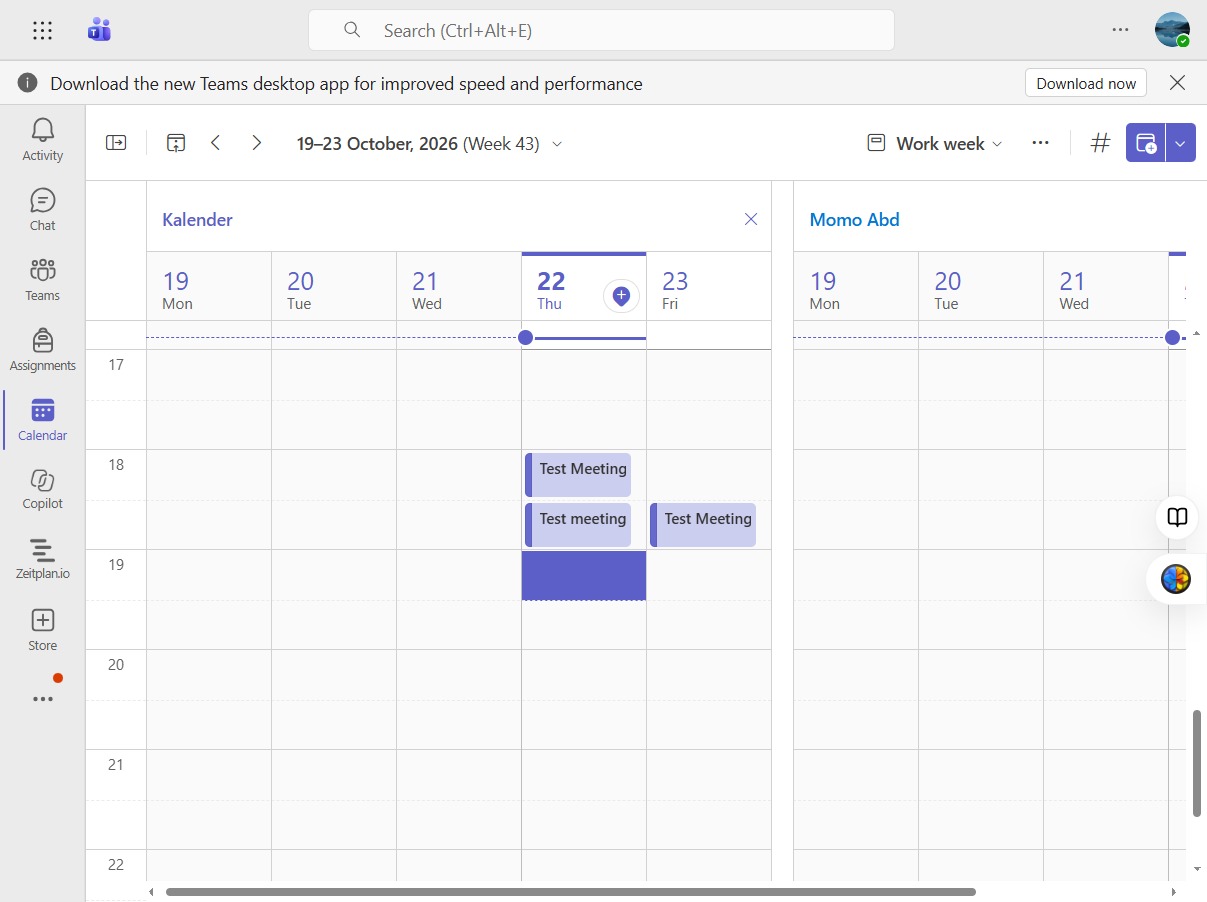The height and width of the screenshot is (902, 1207).
Task: Go to the previous week
Action: (216, 143)
